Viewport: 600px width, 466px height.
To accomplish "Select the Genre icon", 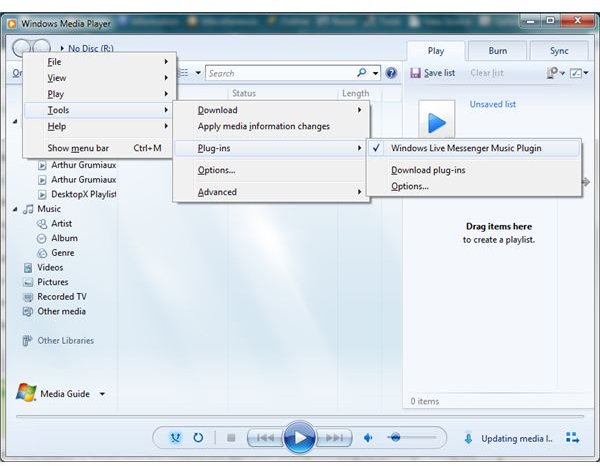I will point(42,253).
